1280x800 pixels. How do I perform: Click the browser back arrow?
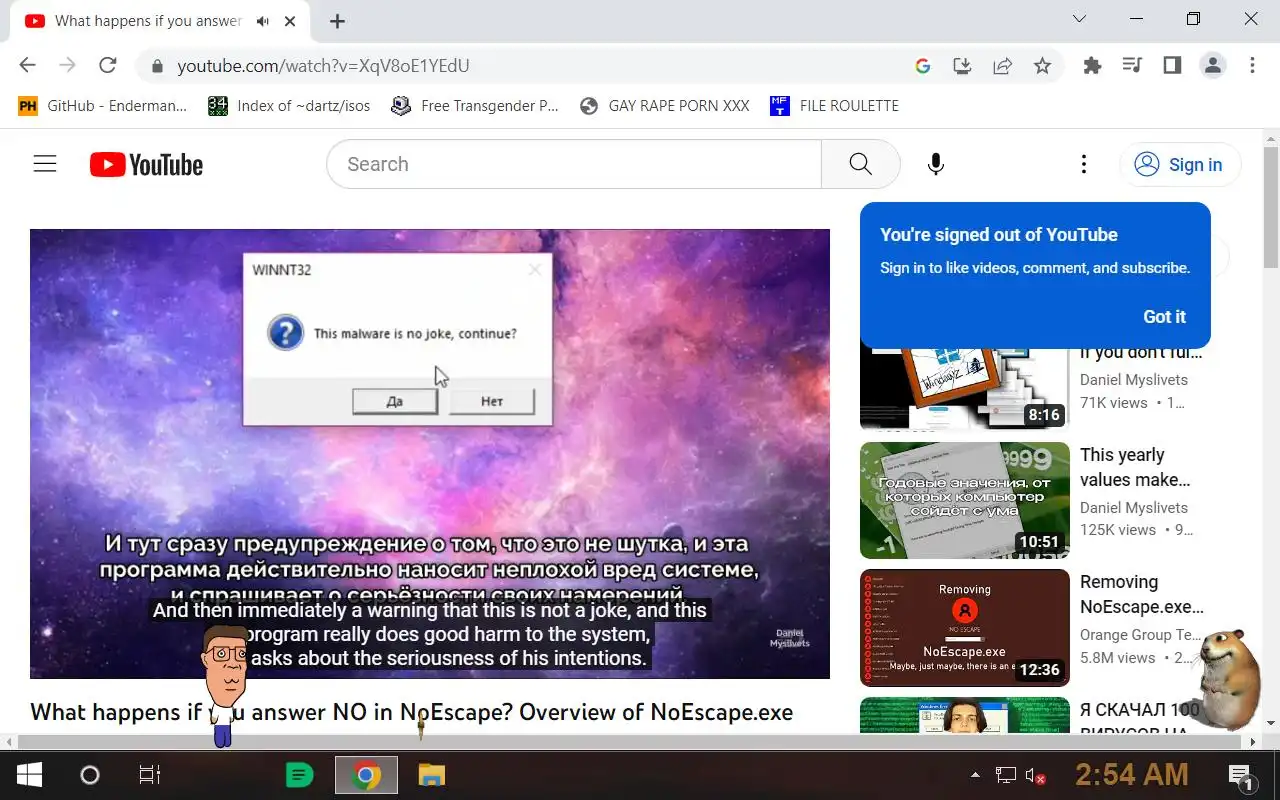(x=27, y=66)
